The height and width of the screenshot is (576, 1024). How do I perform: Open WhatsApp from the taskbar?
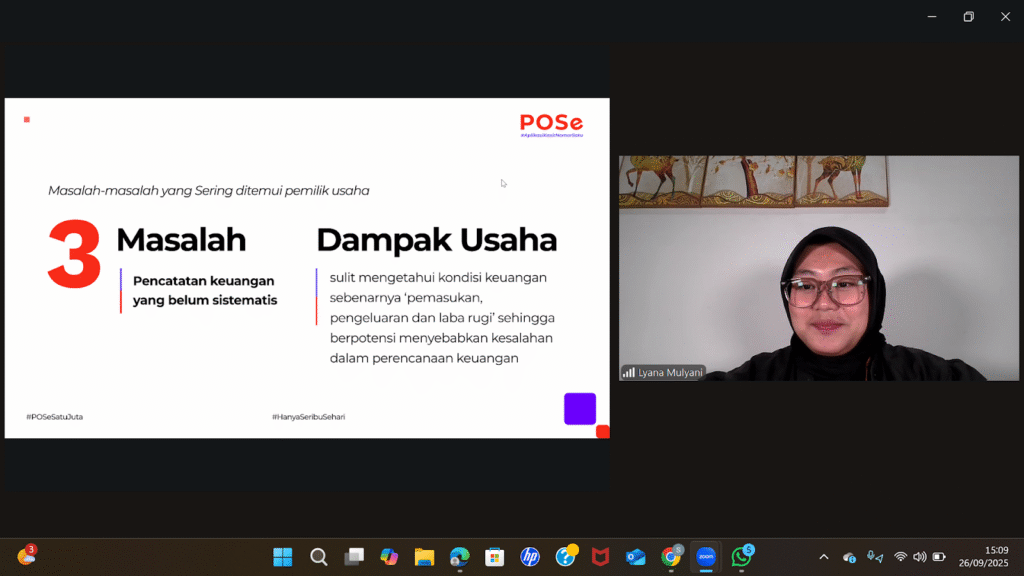[x=741, y=557]
